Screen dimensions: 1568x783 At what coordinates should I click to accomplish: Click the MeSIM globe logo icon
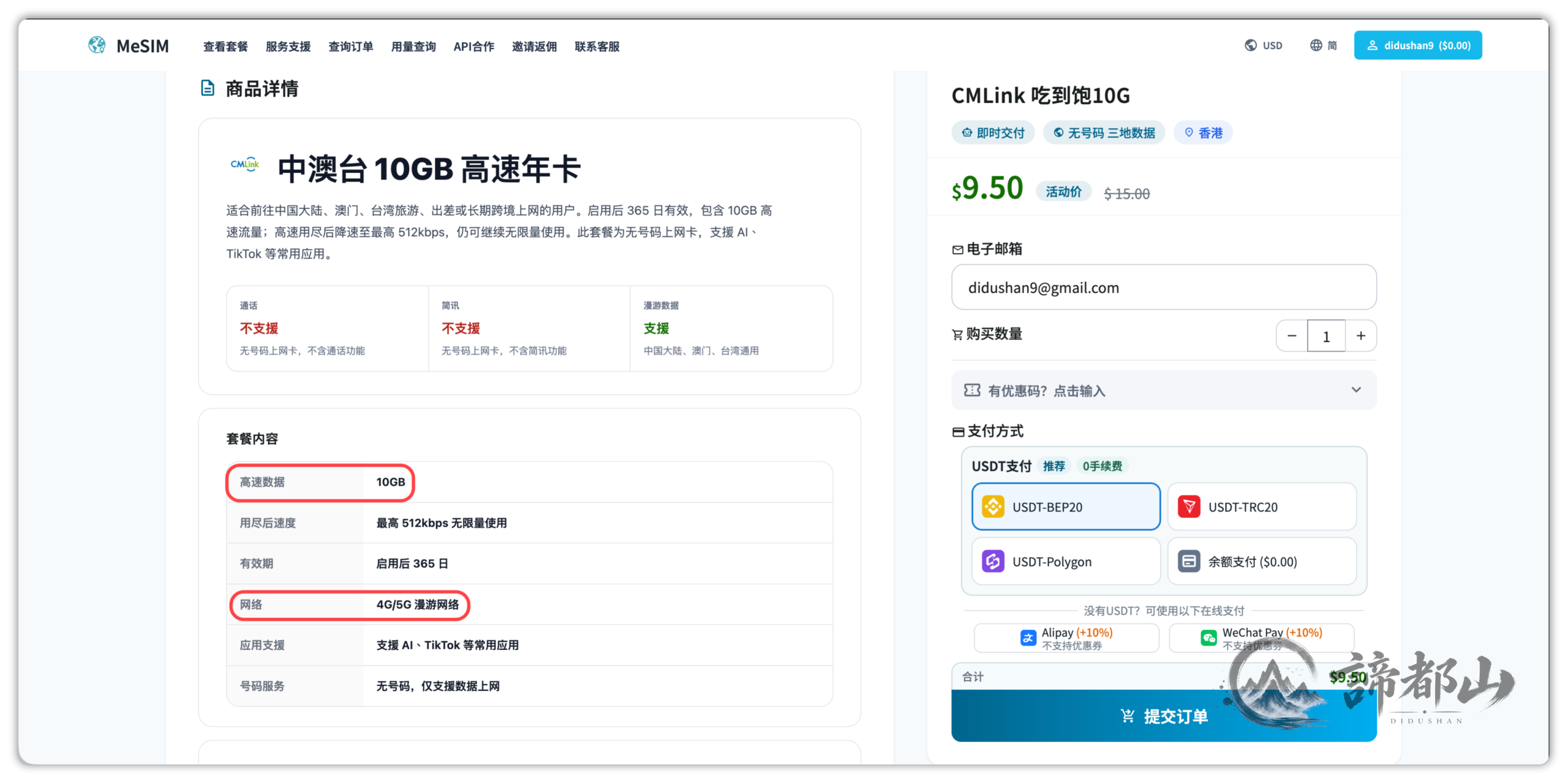coord(96,45)
